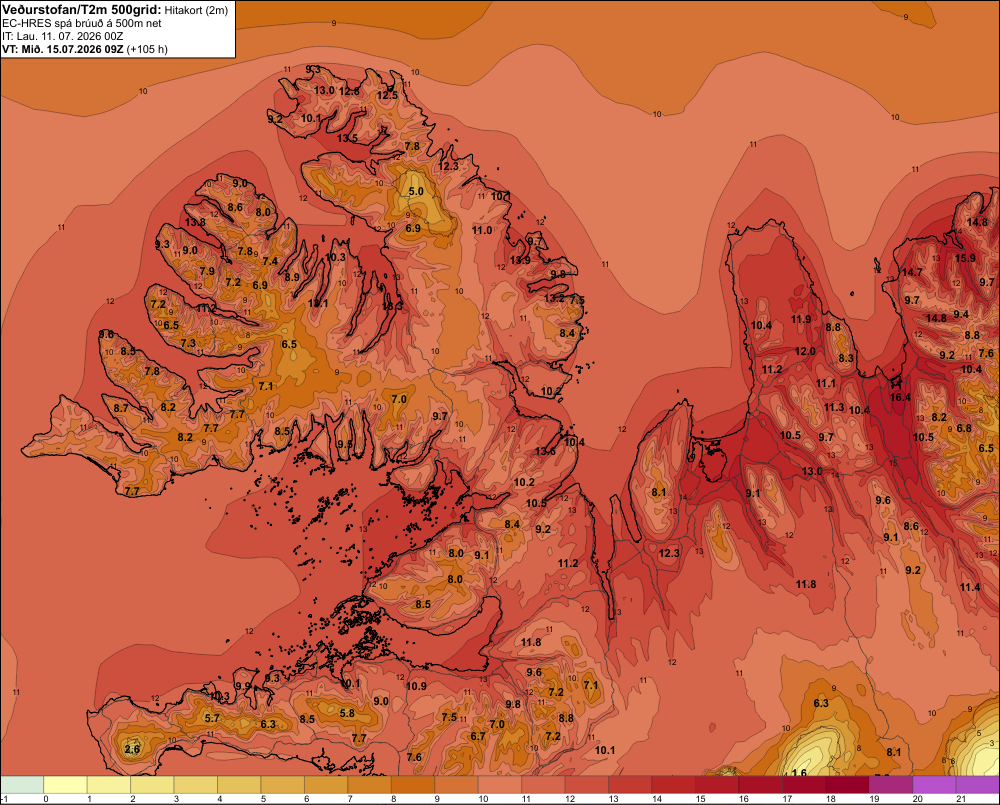Viewport: 1000px width, 805px height.
Task: Select the 5.0 temperature value on the map
Action: pyautogui.click(x=416, y=191)
